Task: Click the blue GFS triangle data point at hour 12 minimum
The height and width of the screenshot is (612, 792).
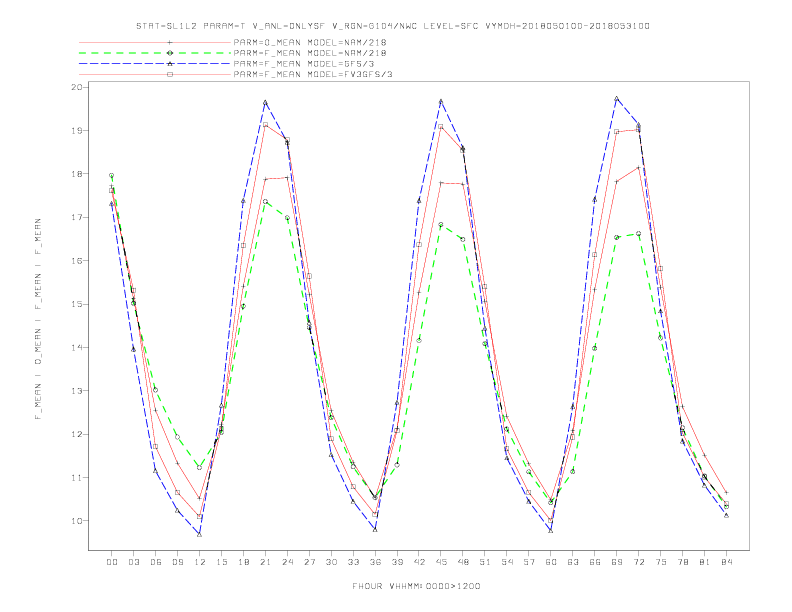Action: point(200,534)
